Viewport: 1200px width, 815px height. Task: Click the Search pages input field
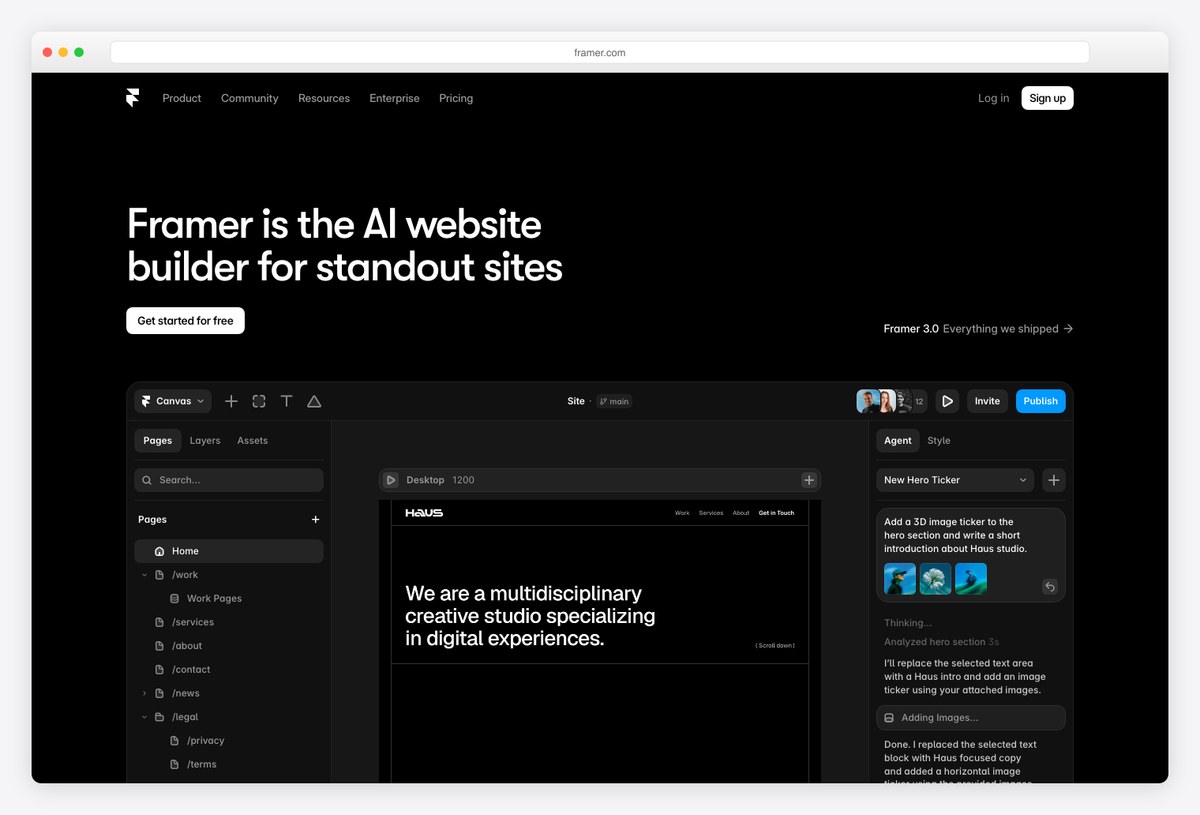tap(229, 480)
